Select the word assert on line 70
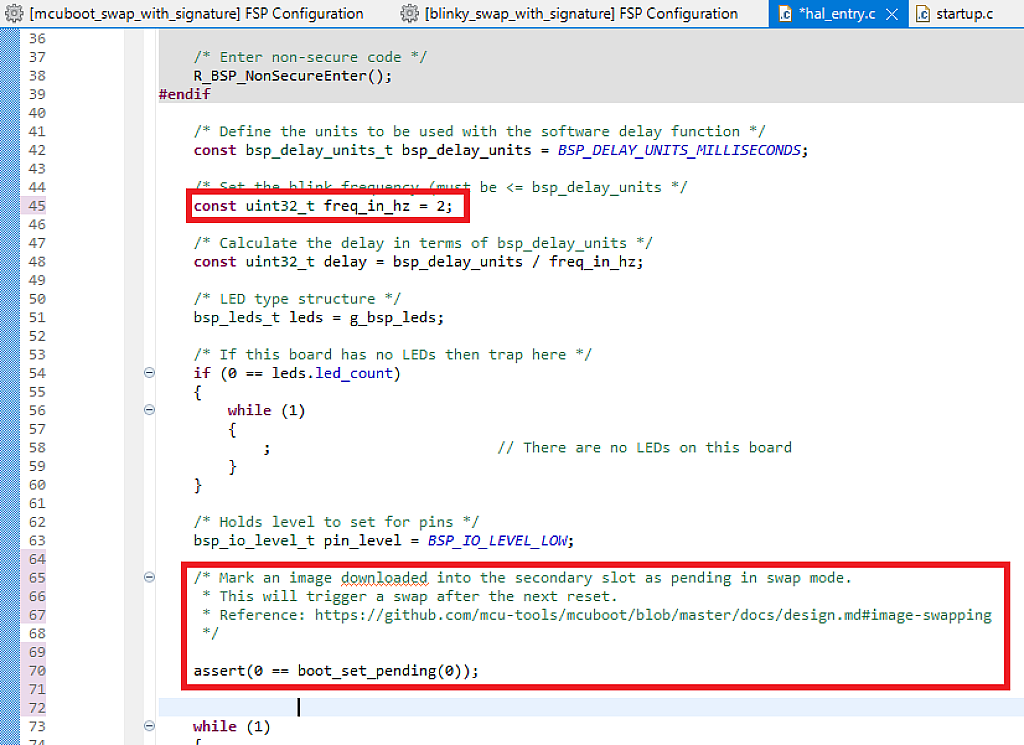 coord(218,670)
